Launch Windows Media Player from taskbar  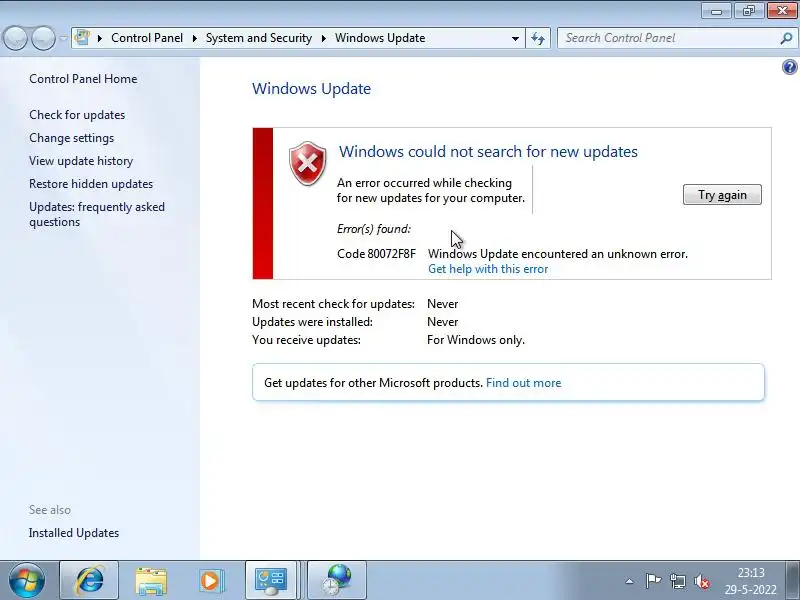click(x=211, y=581)
